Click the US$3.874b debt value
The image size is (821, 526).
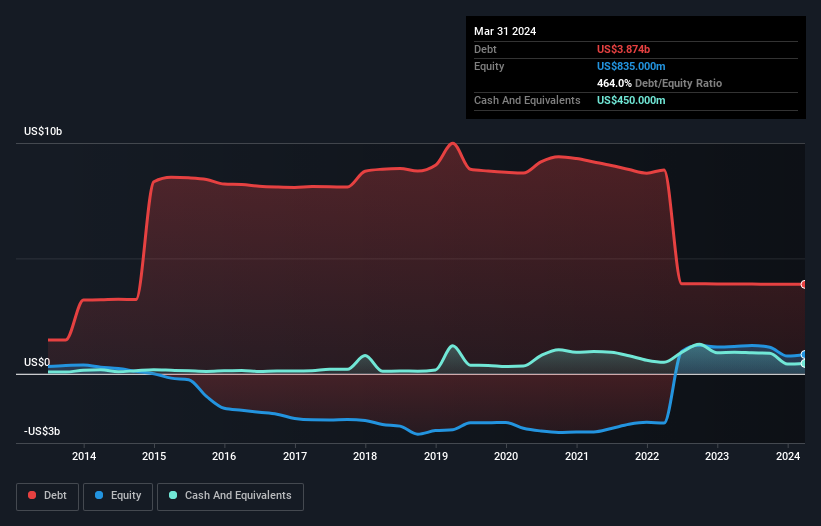(x=623, y=49)
